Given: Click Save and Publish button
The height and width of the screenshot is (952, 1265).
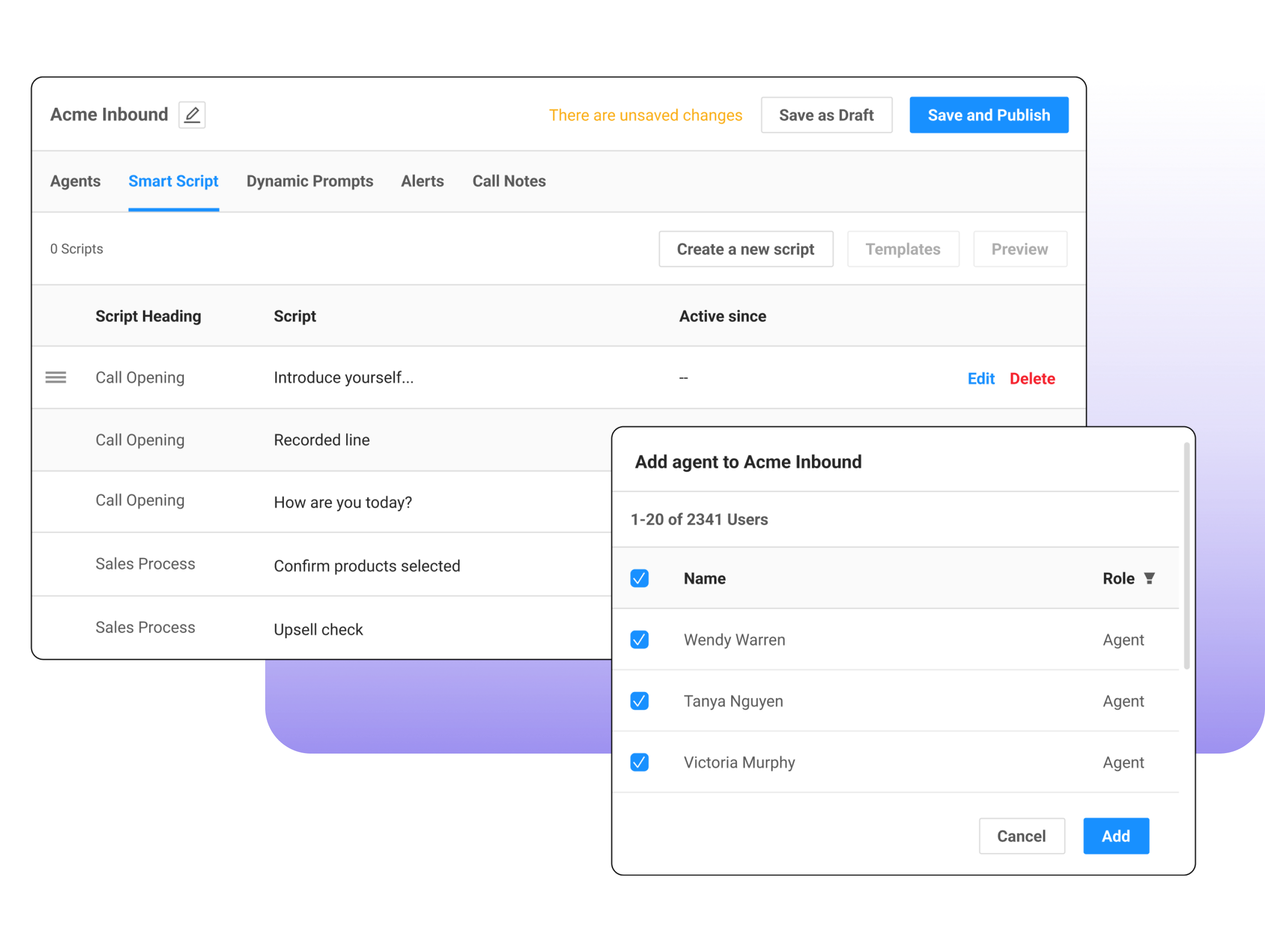Looking at the screenshot, I should click(x=988, y=115).
